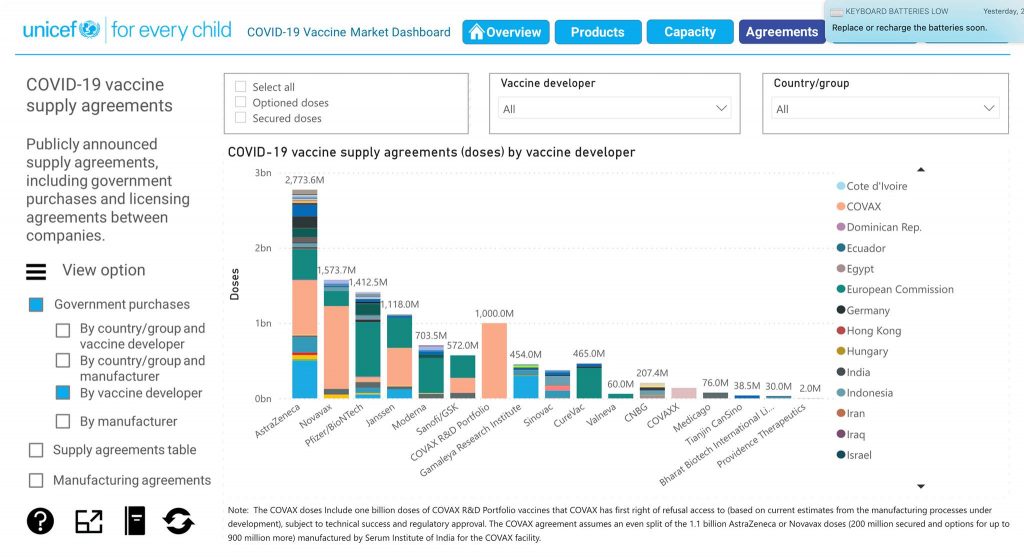Select the Novavax bar in chart

pos(336,339)
